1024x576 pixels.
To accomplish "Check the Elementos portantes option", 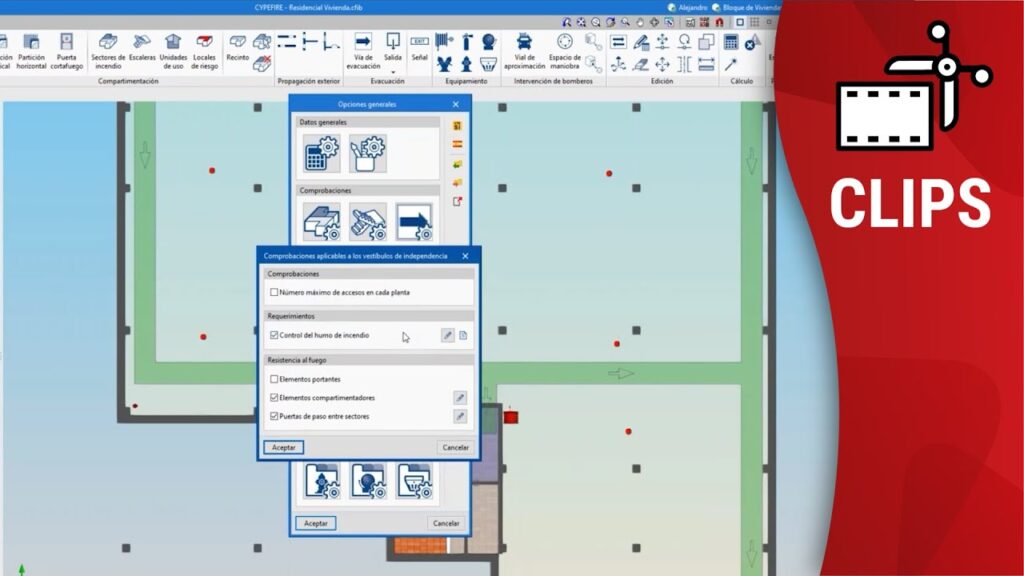I will tap(274, 379).
